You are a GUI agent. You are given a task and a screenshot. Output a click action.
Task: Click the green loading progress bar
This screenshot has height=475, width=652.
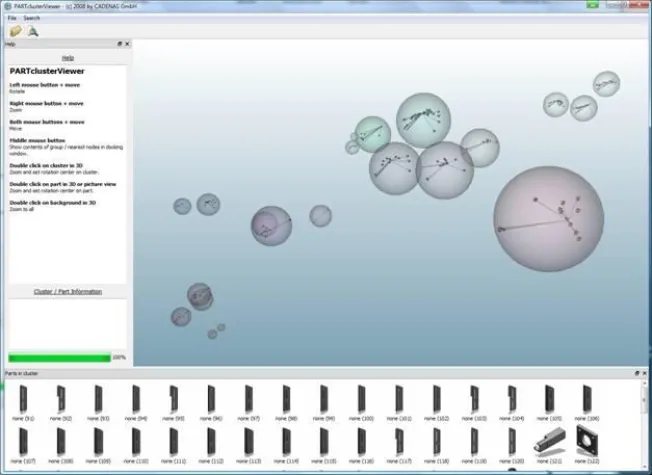[59, 357]
